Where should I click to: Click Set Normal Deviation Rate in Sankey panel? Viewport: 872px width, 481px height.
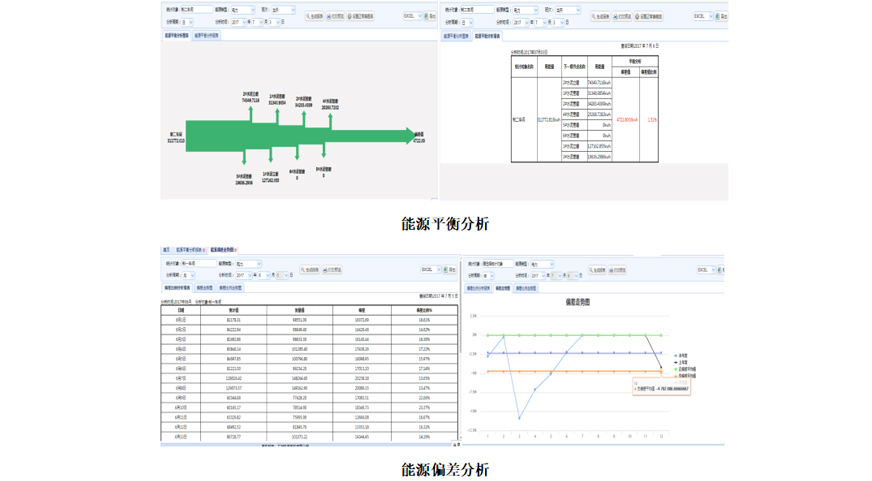click(361, 17)
